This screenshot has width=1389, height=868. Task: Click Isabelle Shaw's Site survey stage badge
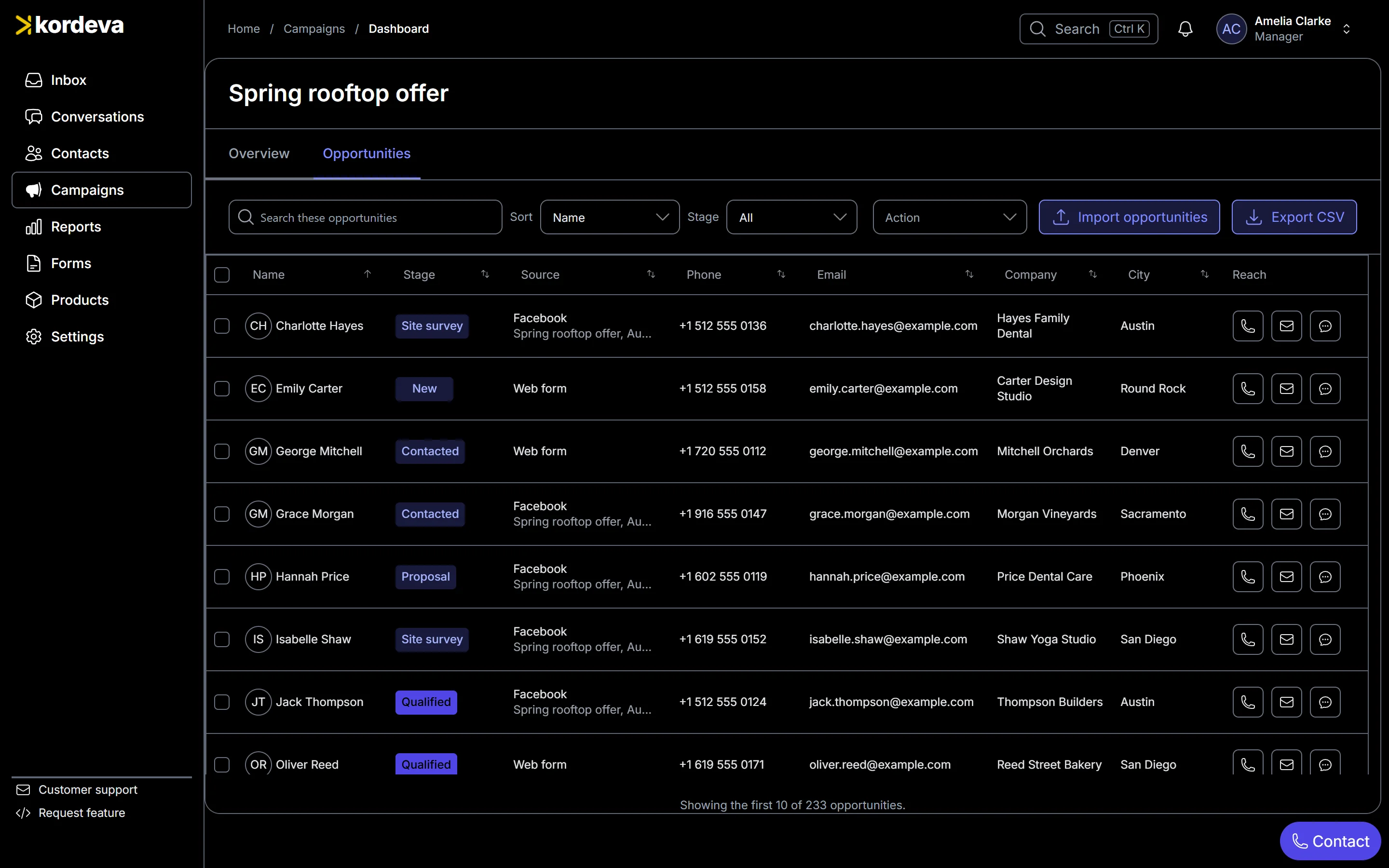(x=432, y=639)
